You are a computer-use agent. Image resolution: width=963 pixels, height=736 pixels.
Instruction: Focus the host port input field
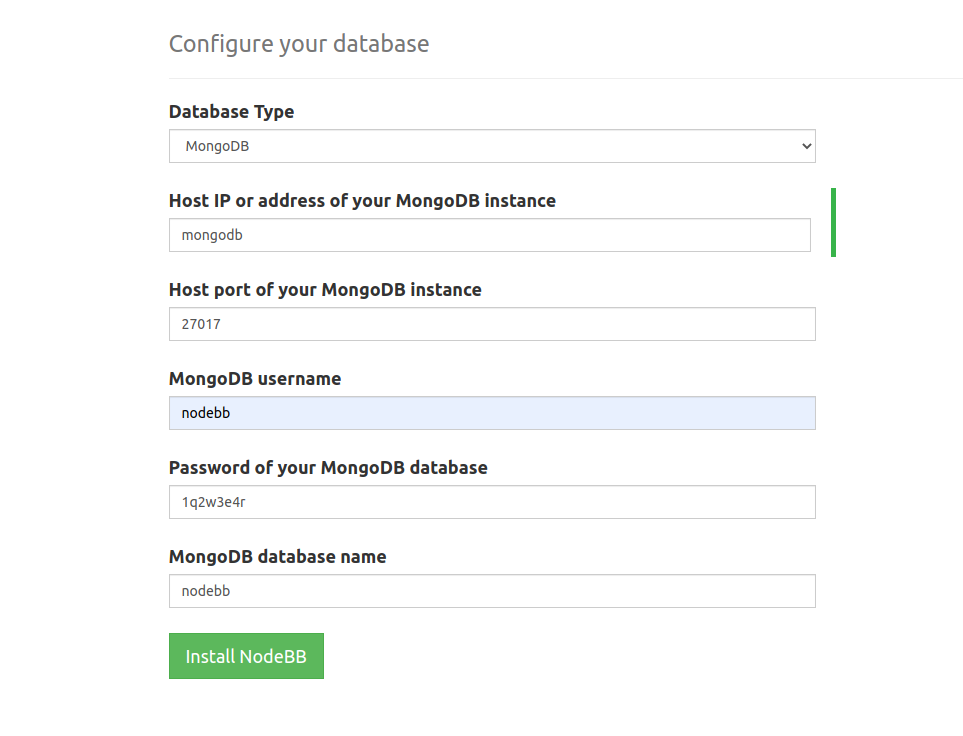(491, 324)
